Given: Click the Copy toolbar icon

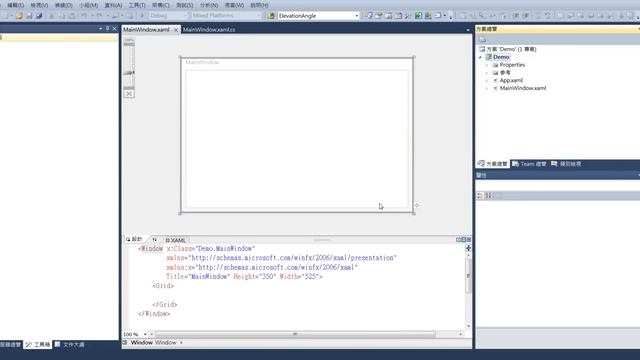Looking at the screenshot, I should (x=62, y=16).
